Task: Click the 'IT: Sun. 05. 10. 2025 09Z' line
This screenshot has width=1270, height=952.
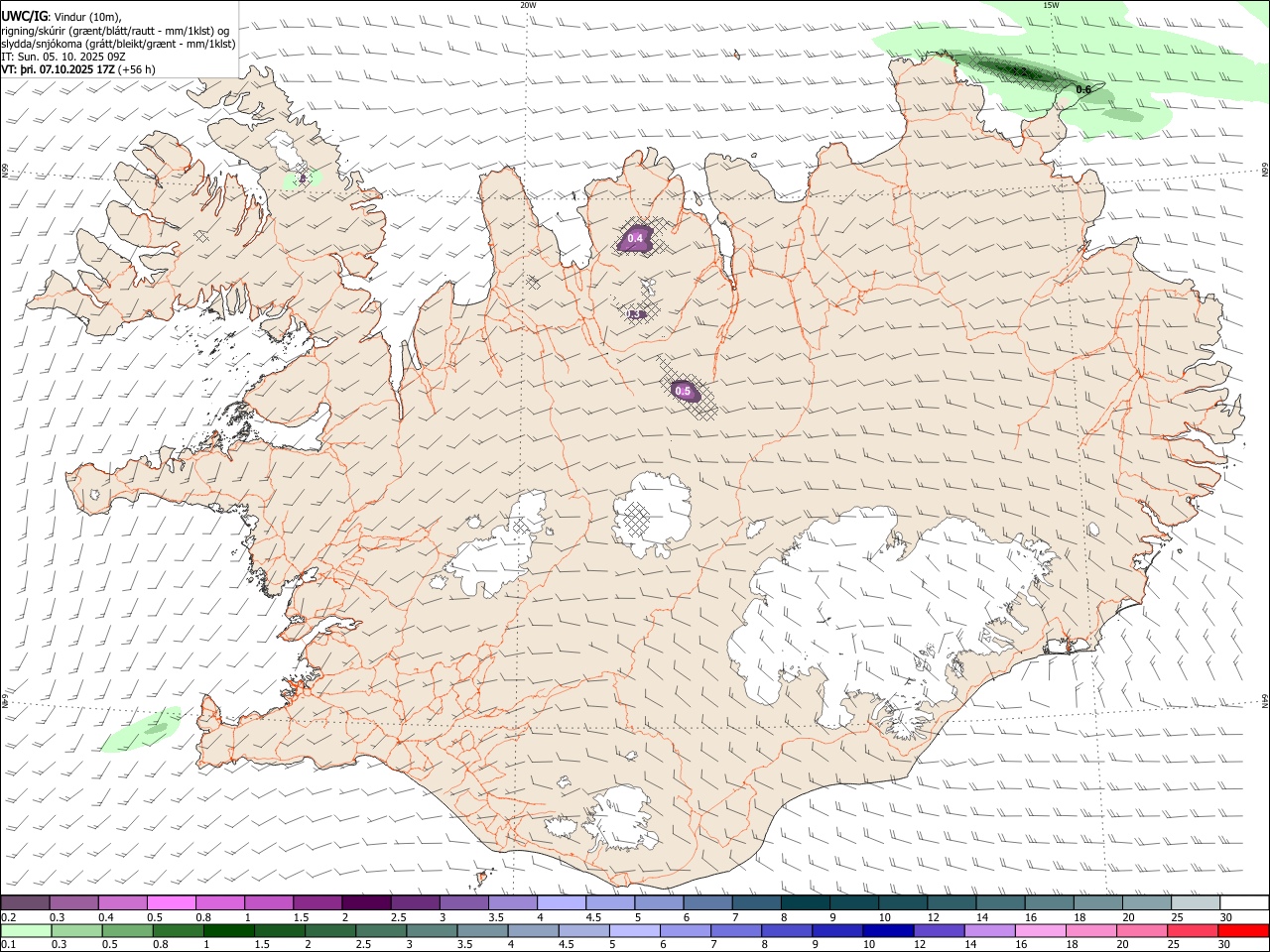Action: click(x=63, y=57)
